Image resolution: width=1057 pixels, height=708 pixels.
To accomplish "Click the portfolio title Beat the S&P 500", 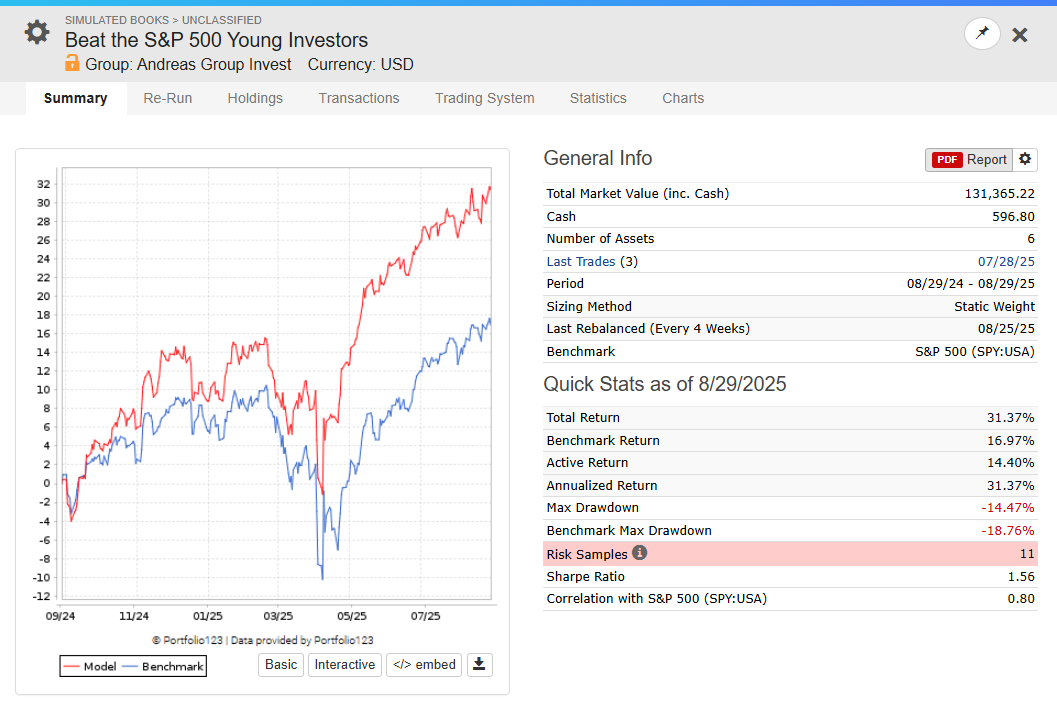I will point(216,40).
